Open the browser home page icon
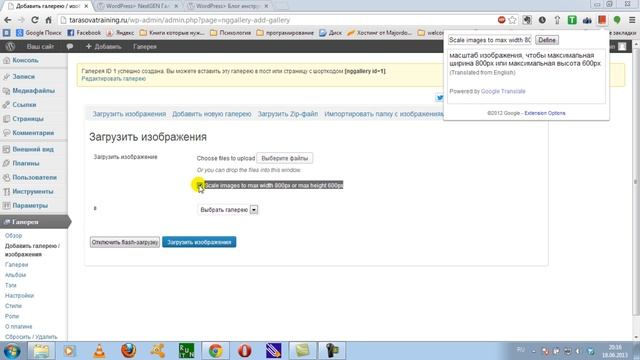This screenshot has height=360, width=640. [49, 20]
